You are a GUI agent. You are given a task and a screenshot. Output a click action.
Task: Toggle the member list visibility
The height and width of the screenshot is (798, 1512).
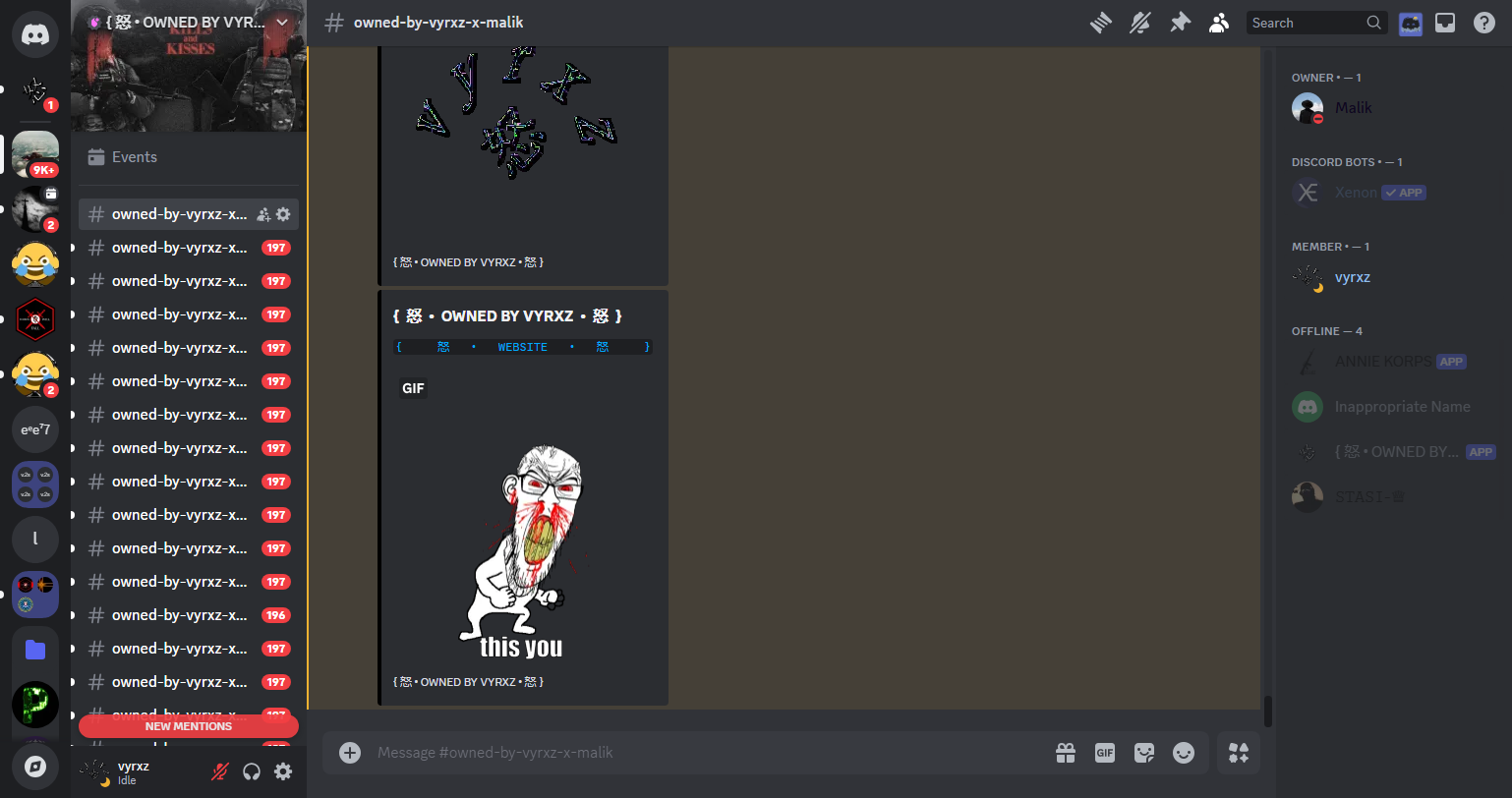tap(1219, 23)
